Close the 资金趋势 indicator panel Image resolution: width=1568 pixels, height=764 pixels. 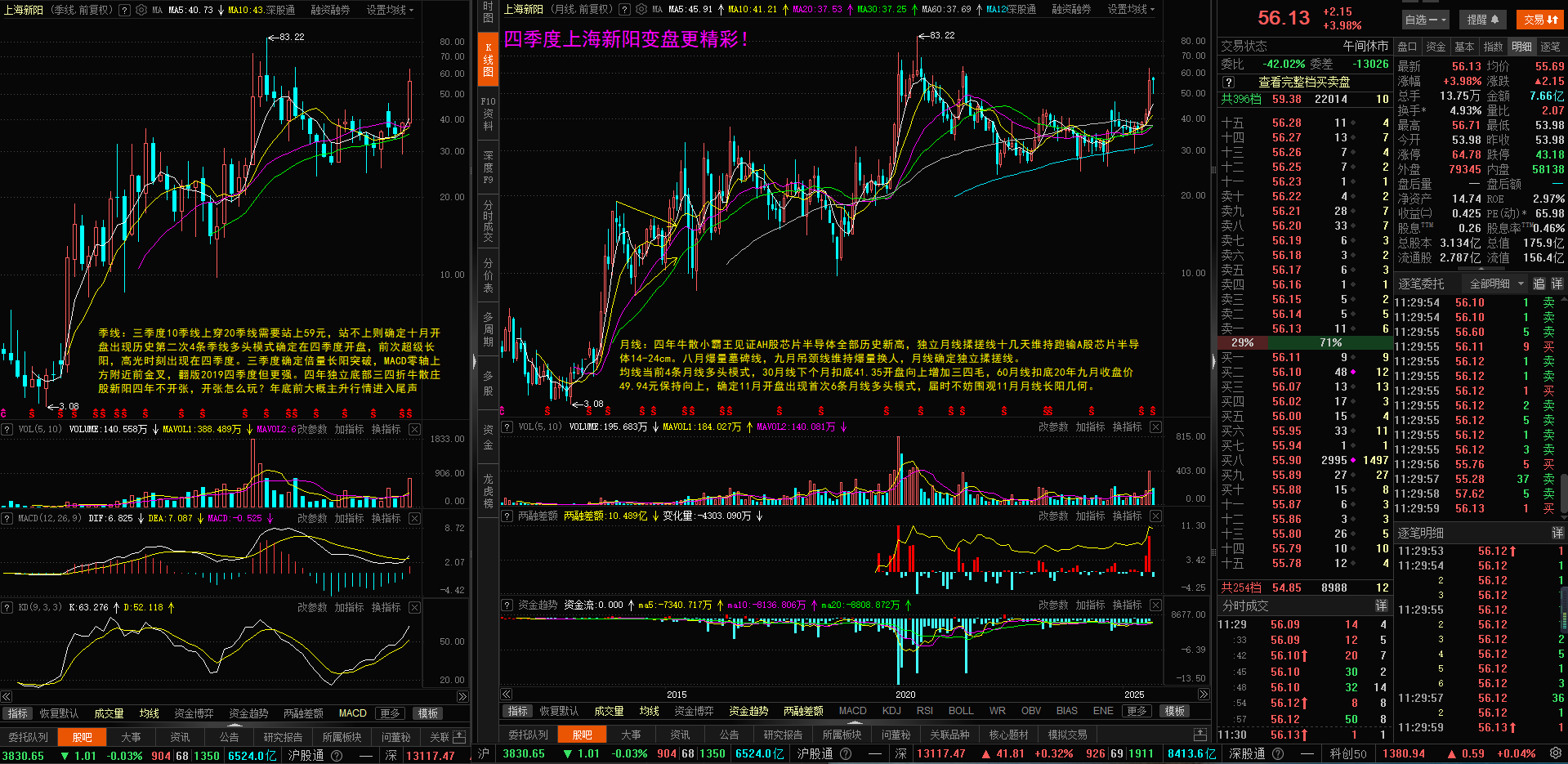(1155, 605)
